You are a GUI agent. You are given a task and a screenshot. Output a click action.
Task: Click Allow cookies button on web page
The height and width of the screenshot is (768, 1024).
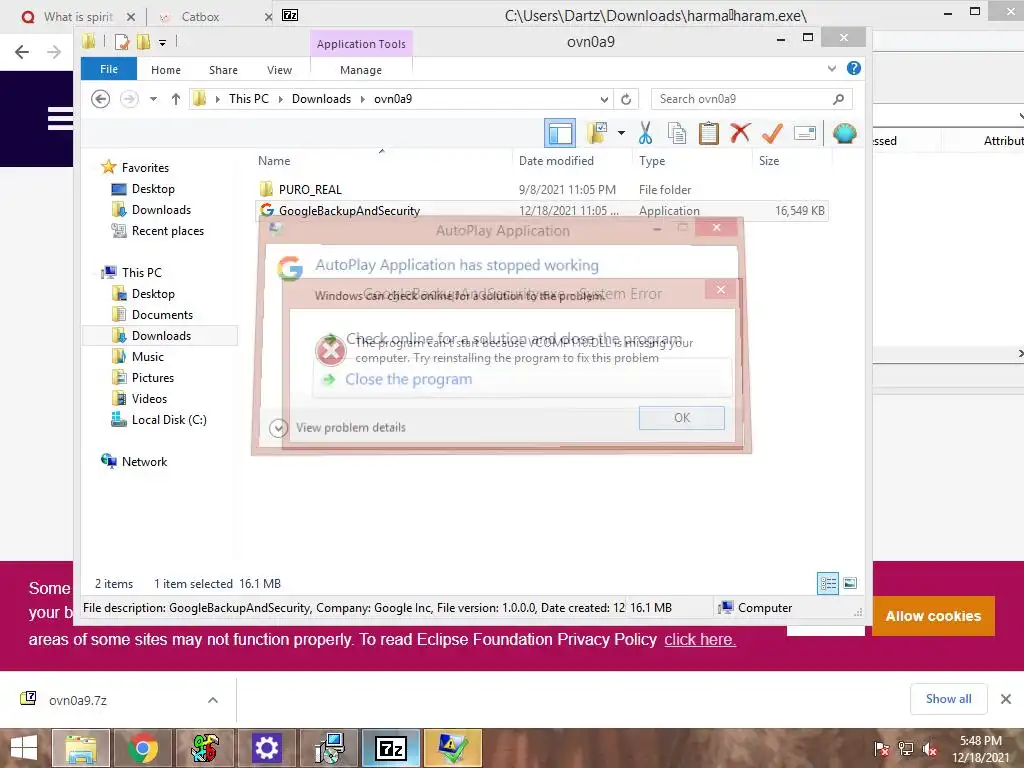933,616
